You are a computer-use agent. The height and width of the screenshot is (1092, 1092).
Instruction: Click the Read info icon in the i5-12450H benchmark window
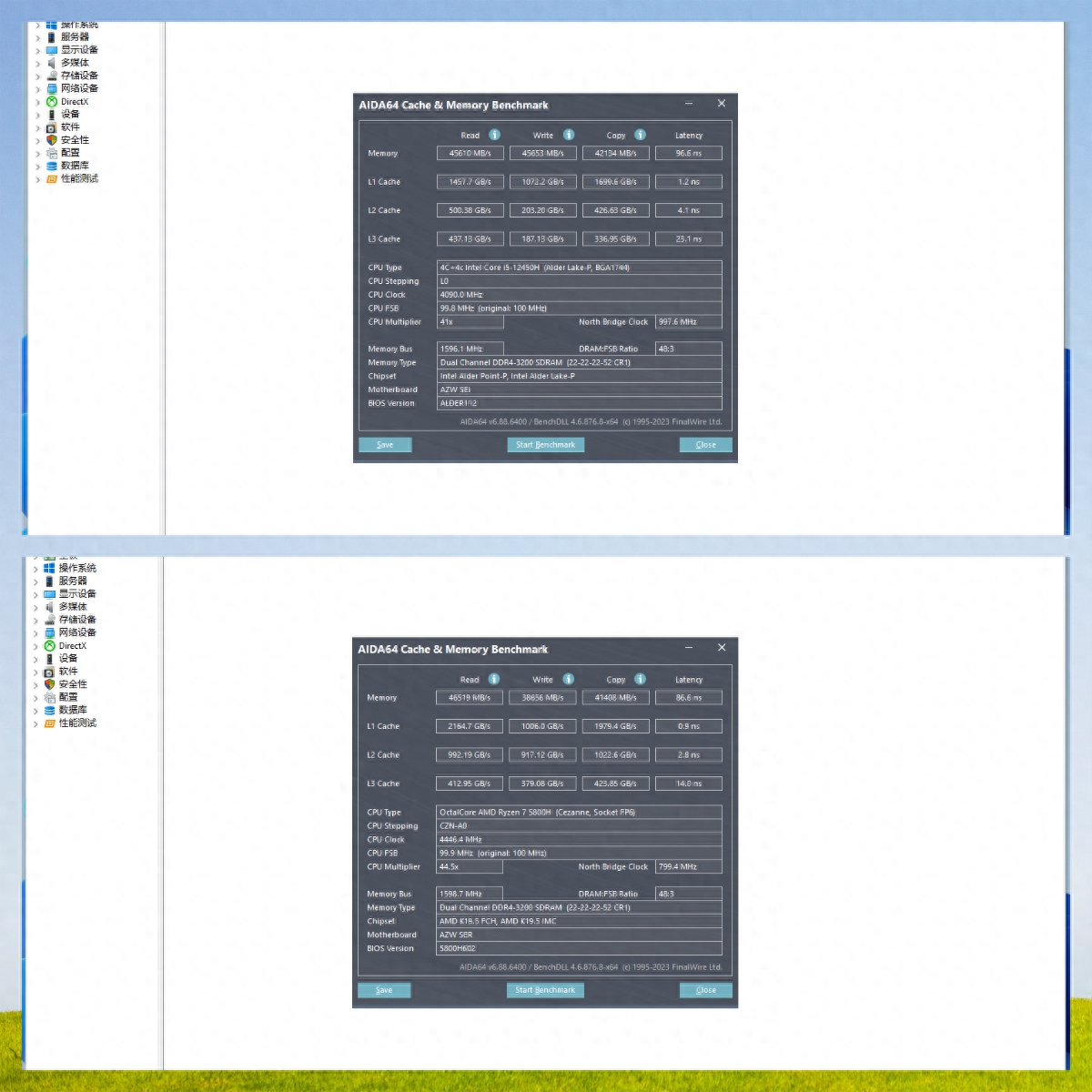pyautogui.click(x=494, y=135)
